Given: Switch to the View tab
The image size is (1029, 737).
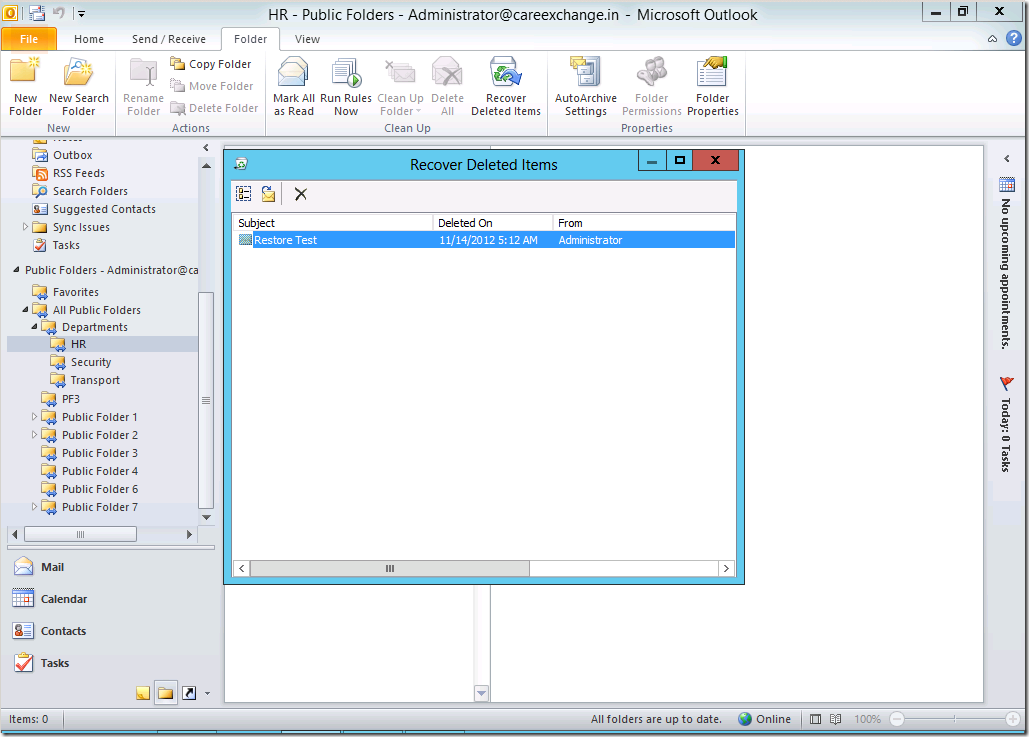Looking at the screenshot, I should (307, 39).
